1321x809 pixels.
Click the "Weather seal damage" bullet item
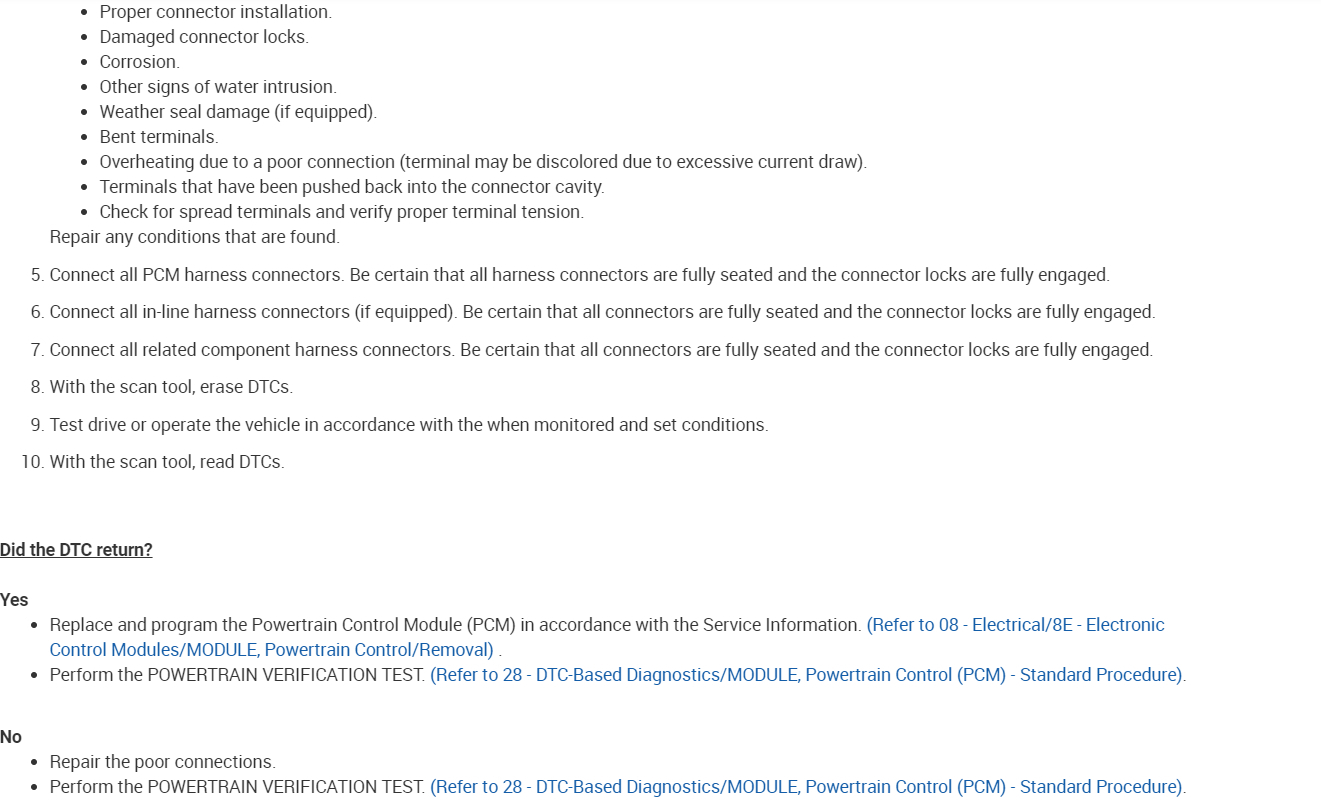pos(238,112)
